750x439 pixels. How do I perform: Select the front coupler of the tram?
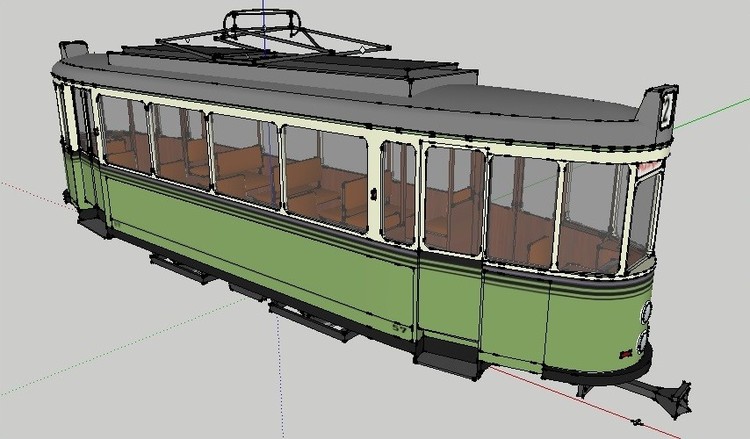pos(662,395)
